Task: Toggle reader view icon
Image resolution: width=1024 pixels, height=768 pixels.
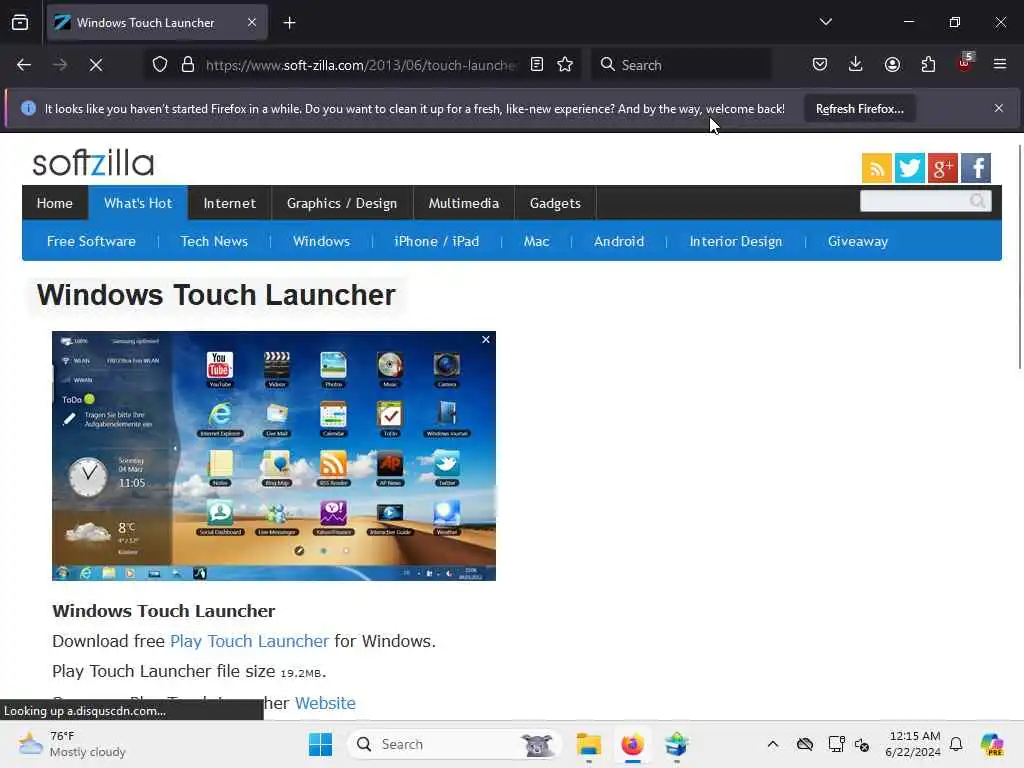Action: pyautogui.click(x=537, y=65)
